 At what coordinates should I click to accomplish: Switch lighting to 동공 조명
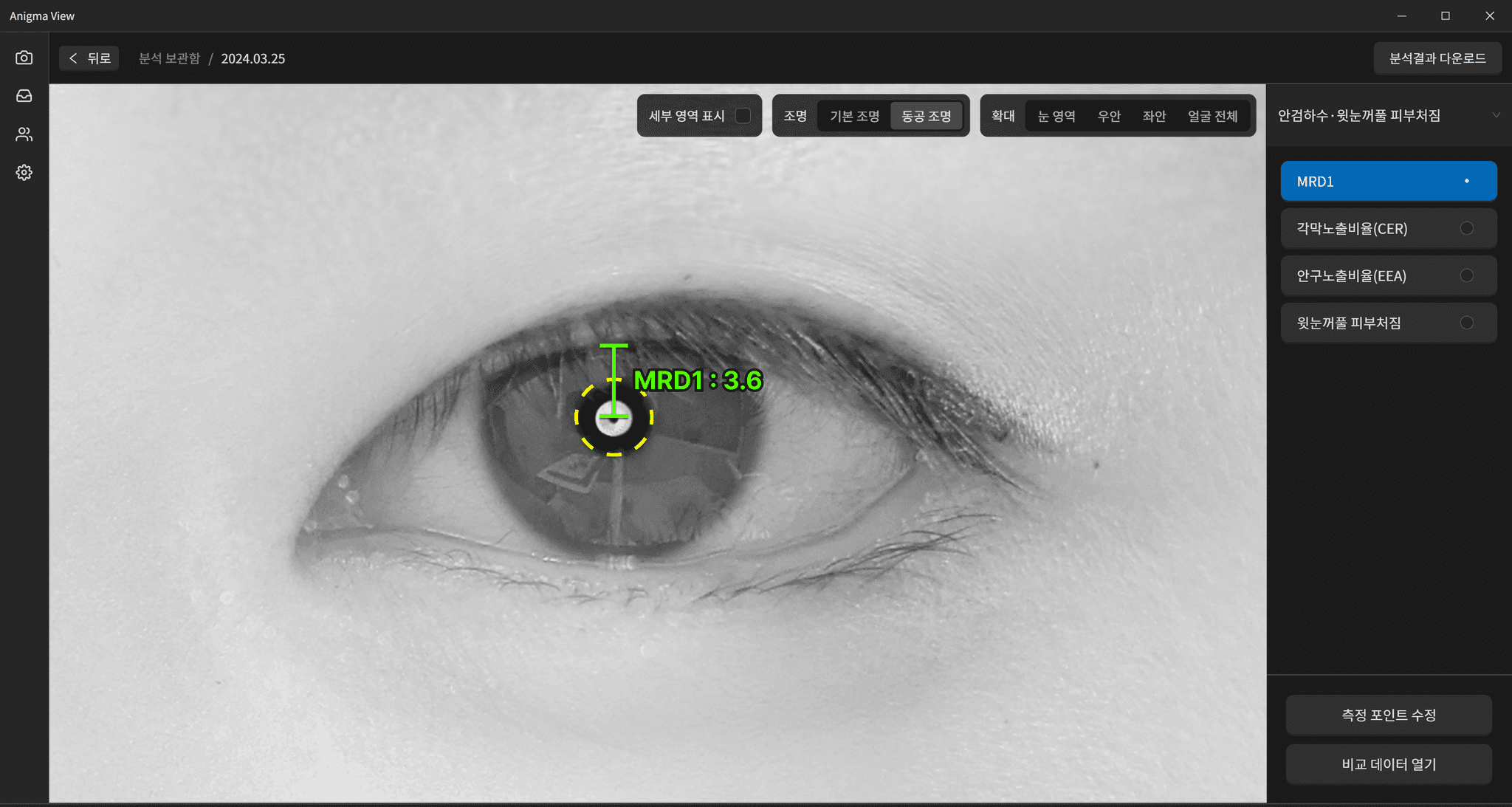926,116
